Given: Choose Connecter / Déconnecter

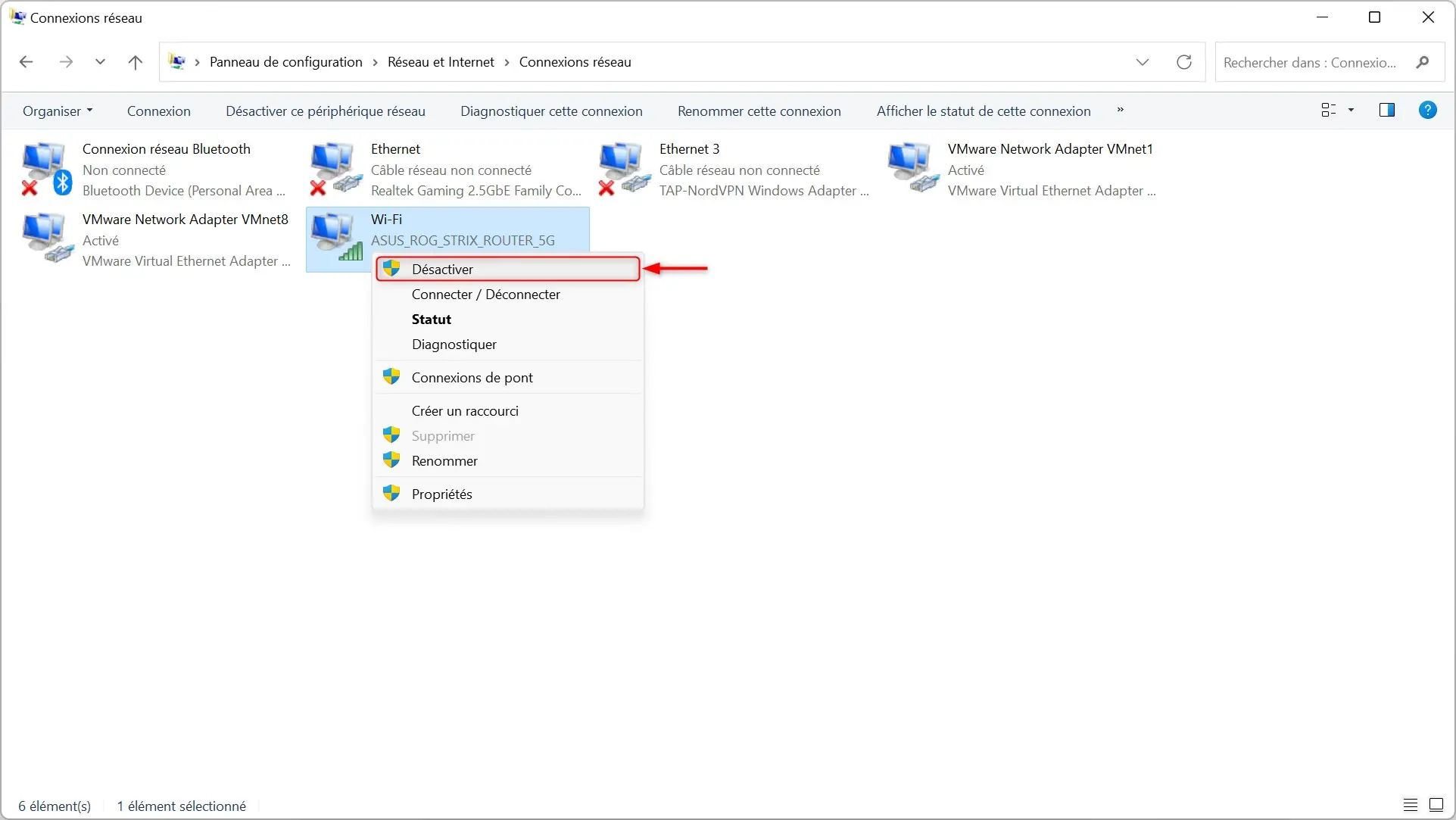Looking at the screenshot, I should (x=507, y=295).
